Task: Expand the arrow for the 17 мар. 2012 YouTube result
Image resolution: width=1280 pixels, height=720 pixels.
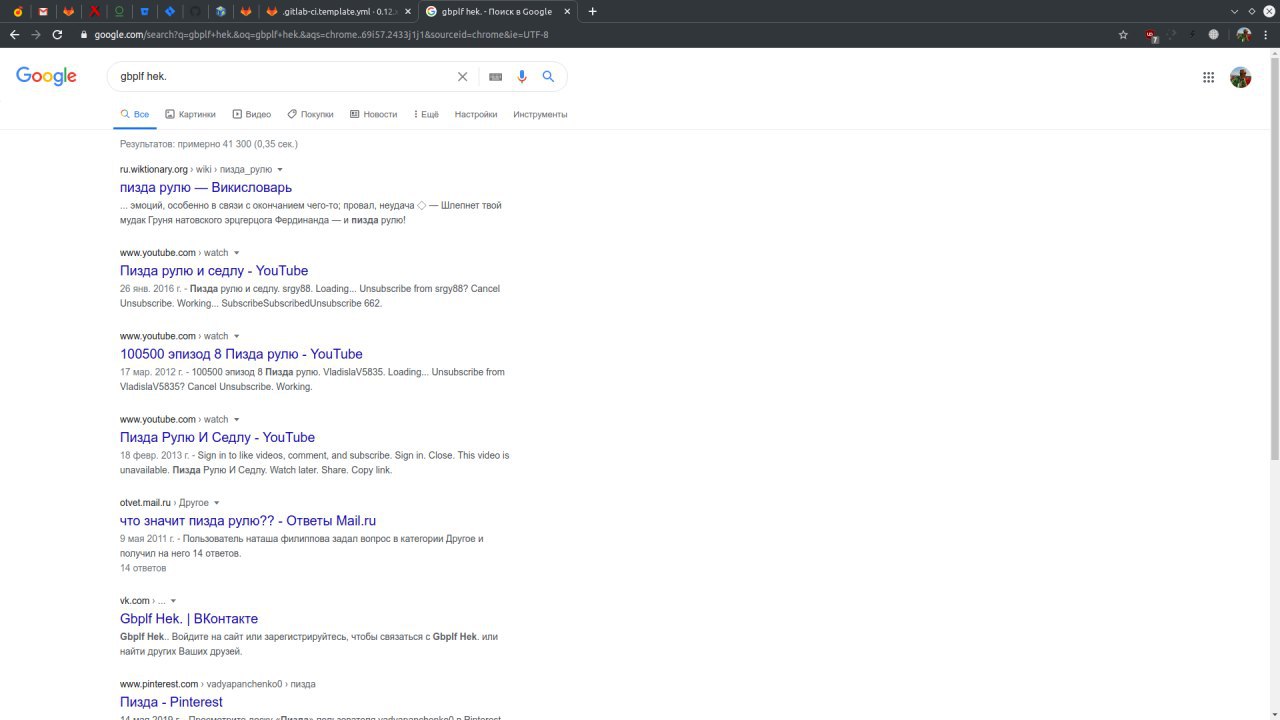Action: coord(237,336)
